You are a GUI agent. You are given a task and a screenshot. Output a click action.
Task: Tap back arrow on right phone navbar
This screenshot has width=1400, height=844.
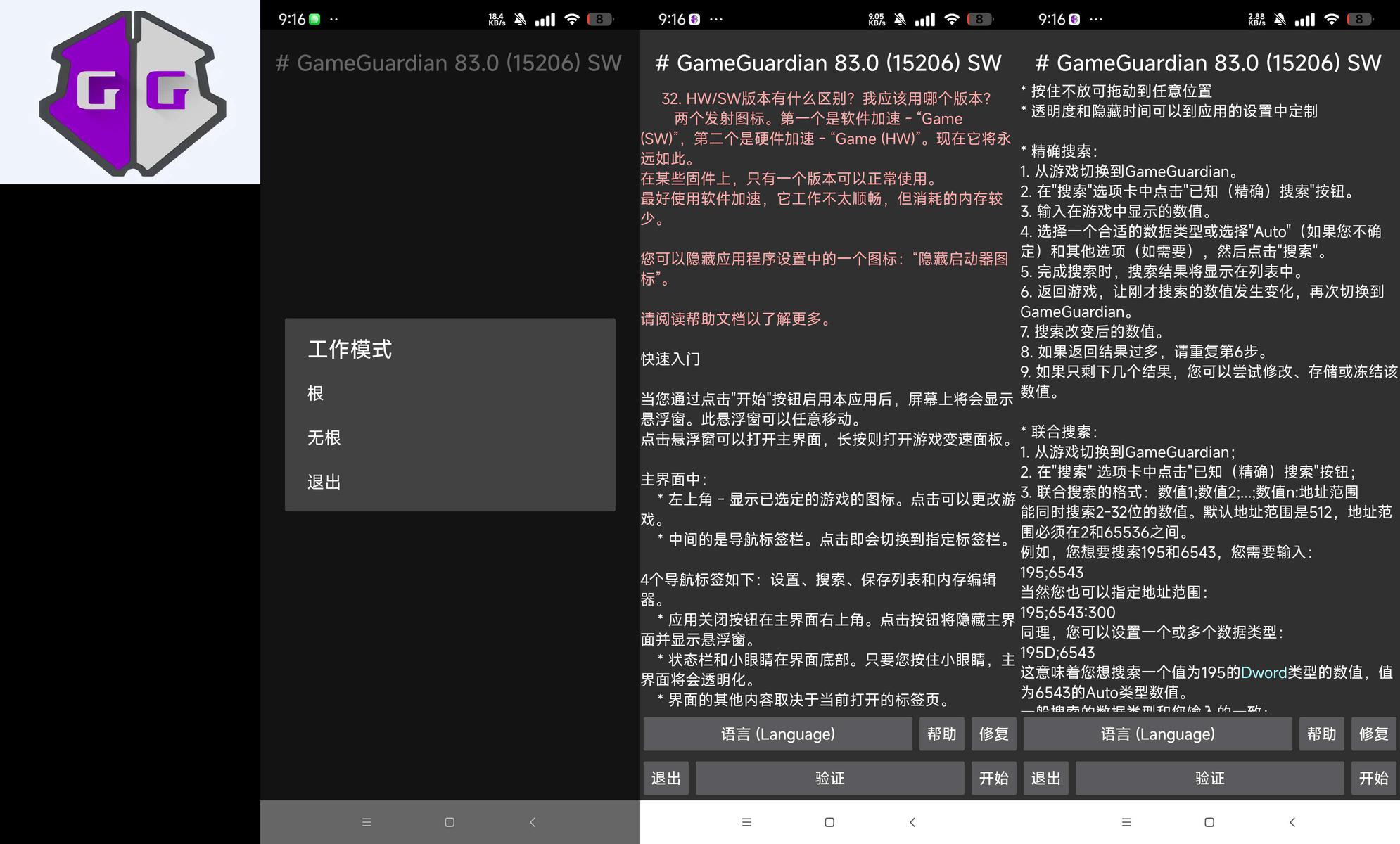click(x=1292, y=822)
